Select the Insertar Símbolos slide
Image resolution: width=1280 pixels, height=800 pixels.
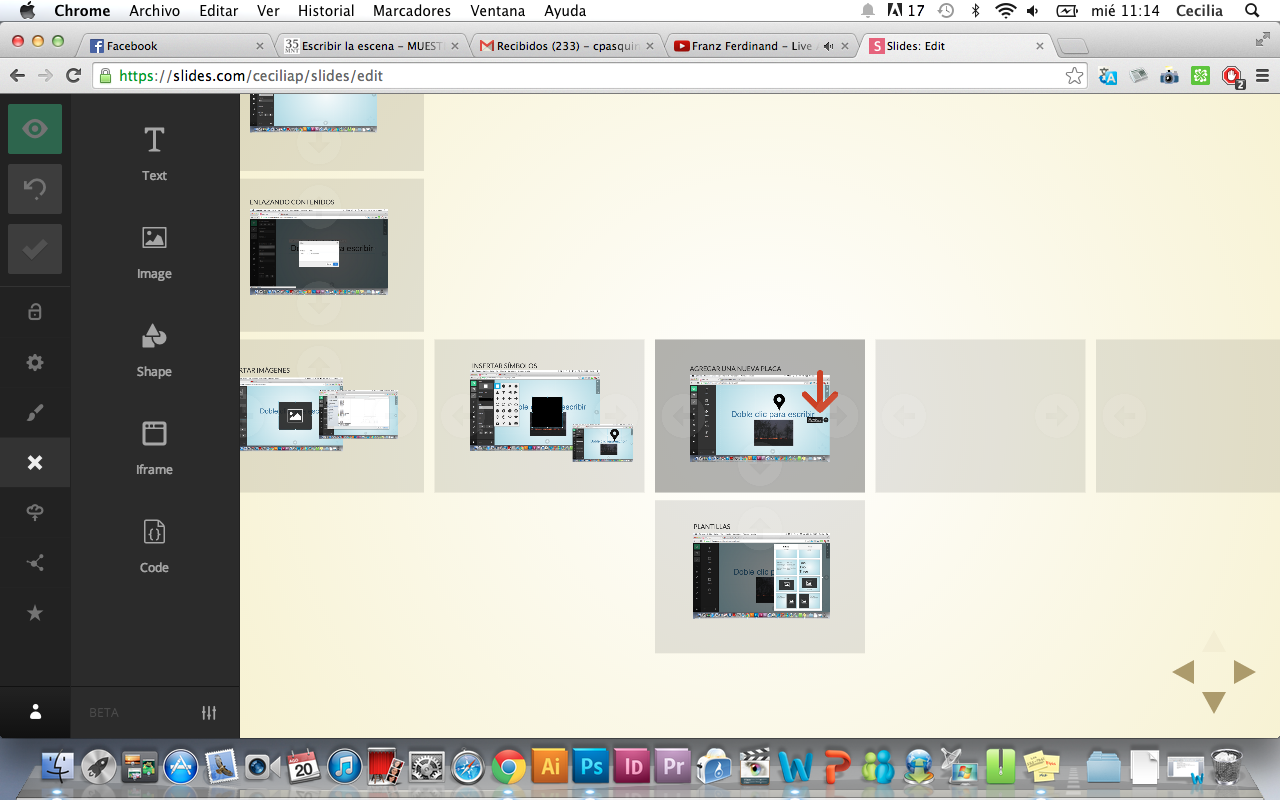coord(539,416)
